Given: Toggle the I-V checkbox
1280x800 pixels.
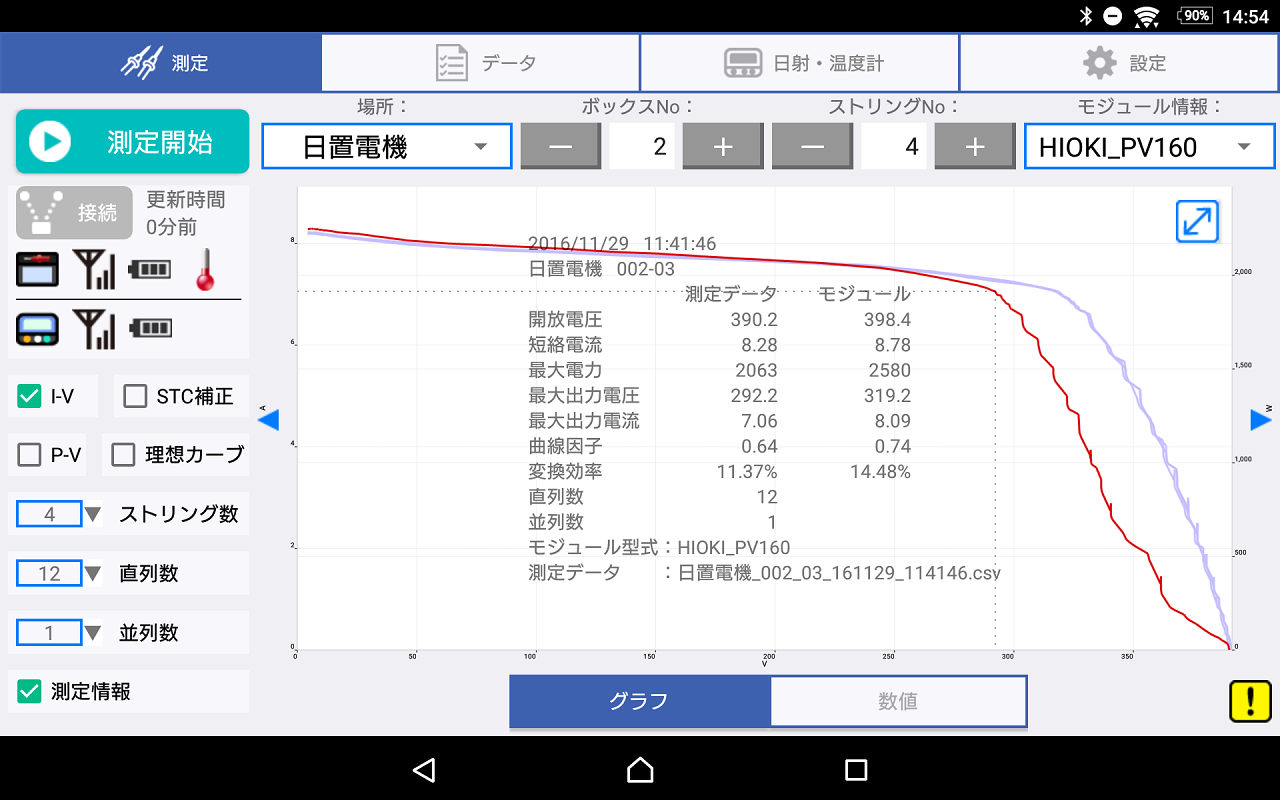Looking at the screenshot, I should coord(30,397).
